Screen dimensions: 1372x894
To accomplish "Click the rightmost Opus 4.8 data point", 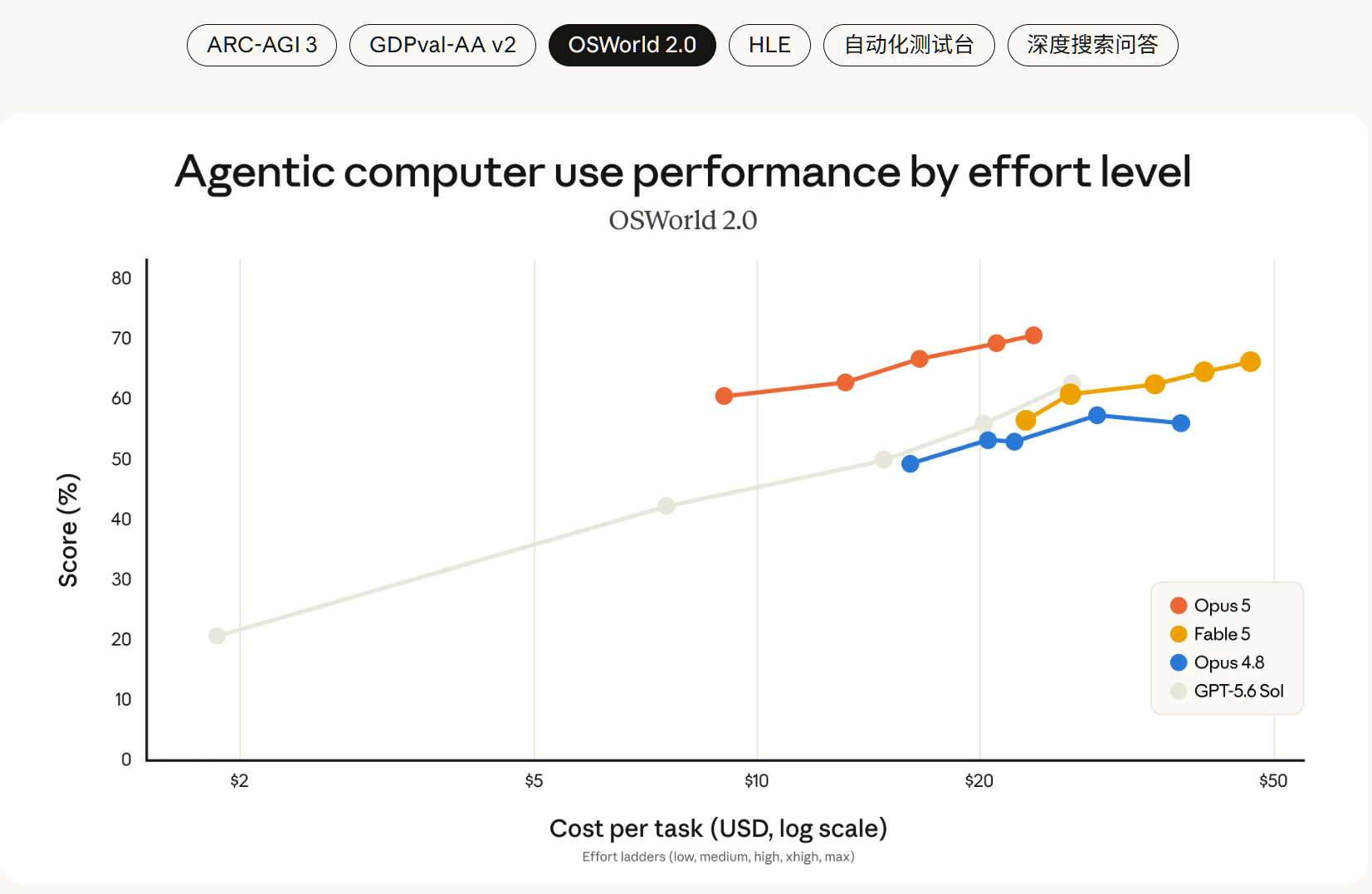I will click(x=1181, y=423).
